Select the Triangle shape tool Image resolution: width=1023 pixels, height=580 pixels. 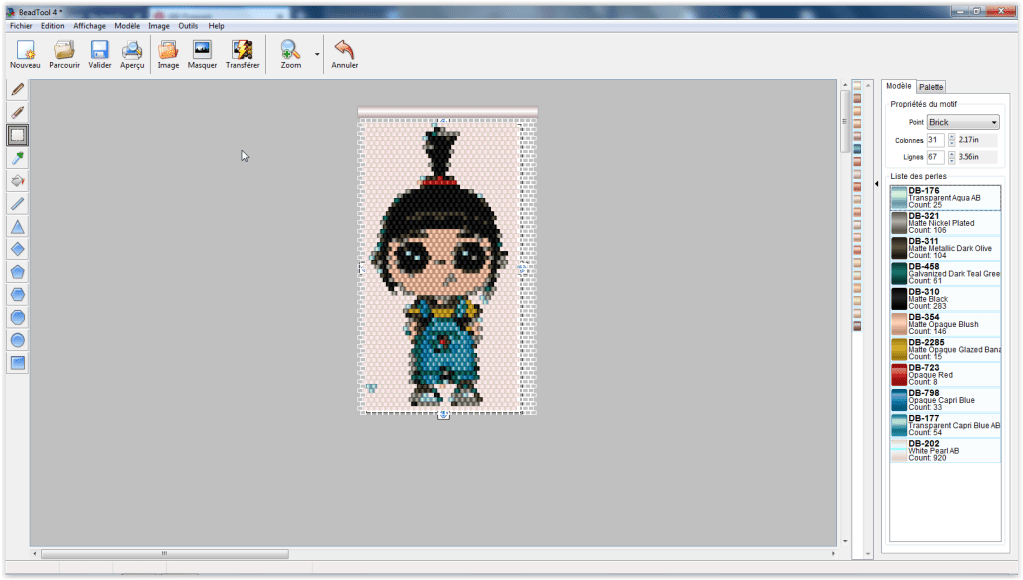pyautogui.click(x=17, y=226)
